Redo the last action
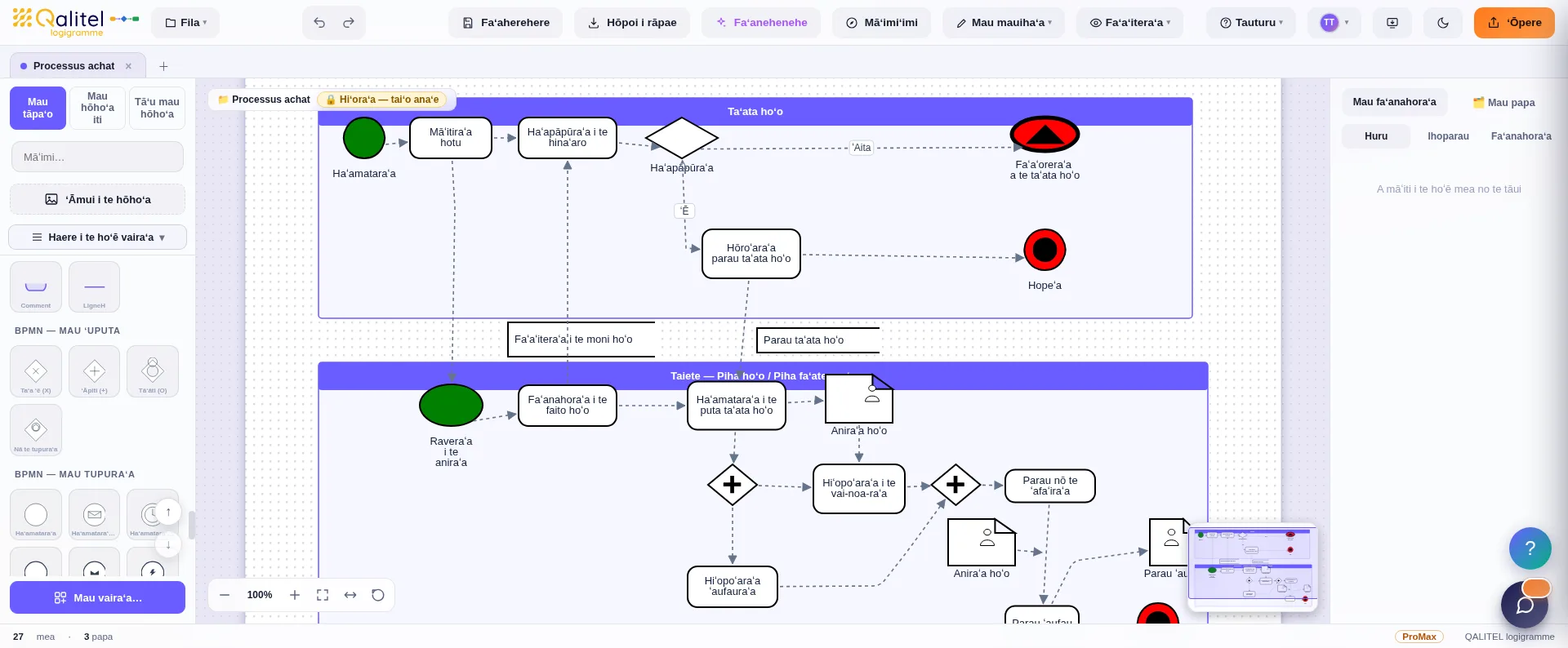This screenshot has width=1568, height=648. [349, 23]
